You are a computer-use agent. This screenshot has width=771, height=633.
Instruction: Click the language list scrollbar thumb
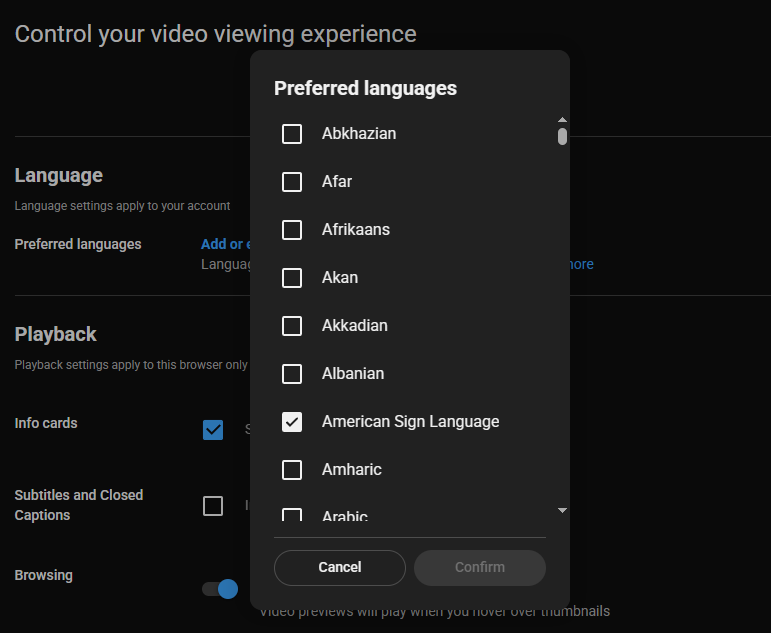tap(563, 136)
